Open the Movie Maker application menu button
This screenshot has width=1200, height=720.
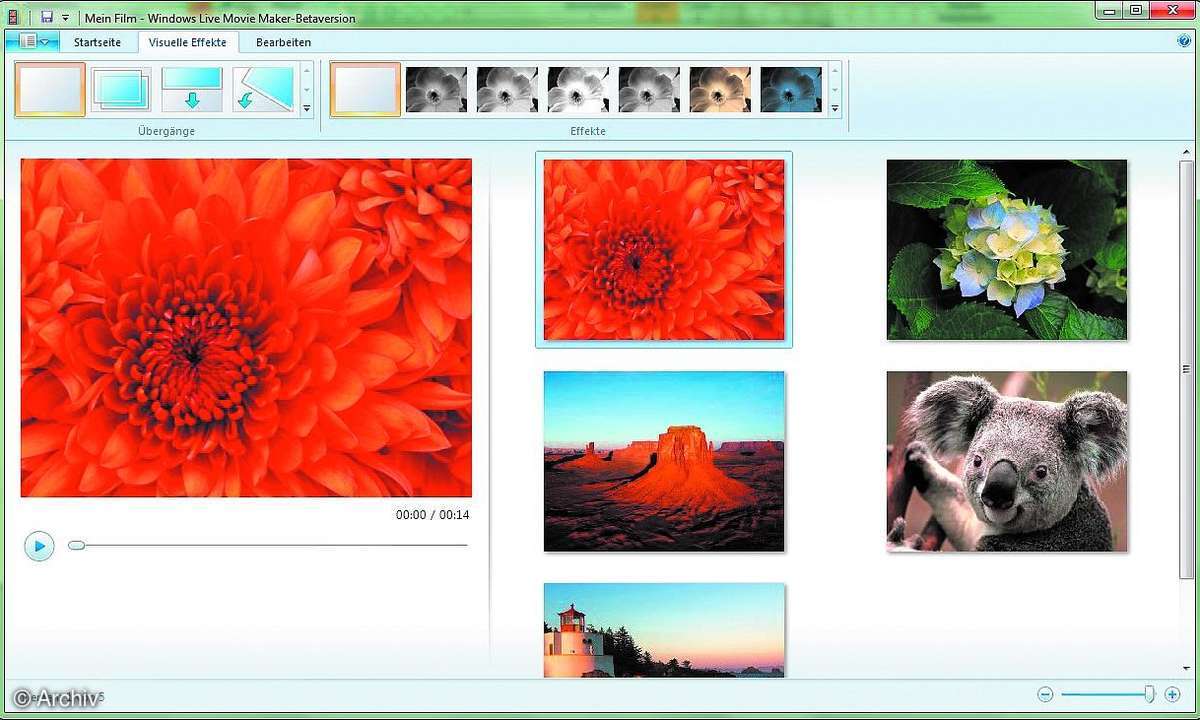[x=34, y=42]
